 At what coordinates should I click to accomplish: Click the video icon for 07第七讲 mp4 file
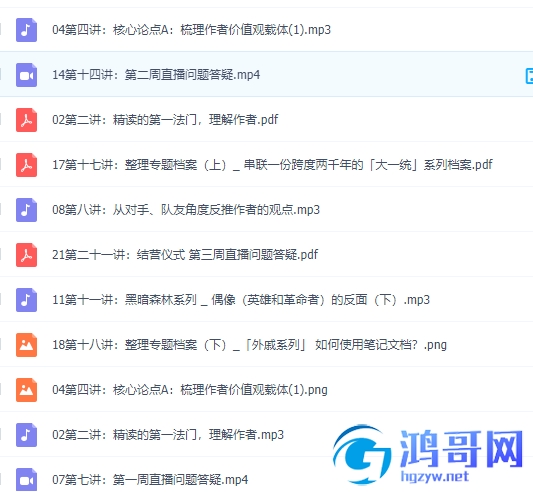click(x=27, y=480)
